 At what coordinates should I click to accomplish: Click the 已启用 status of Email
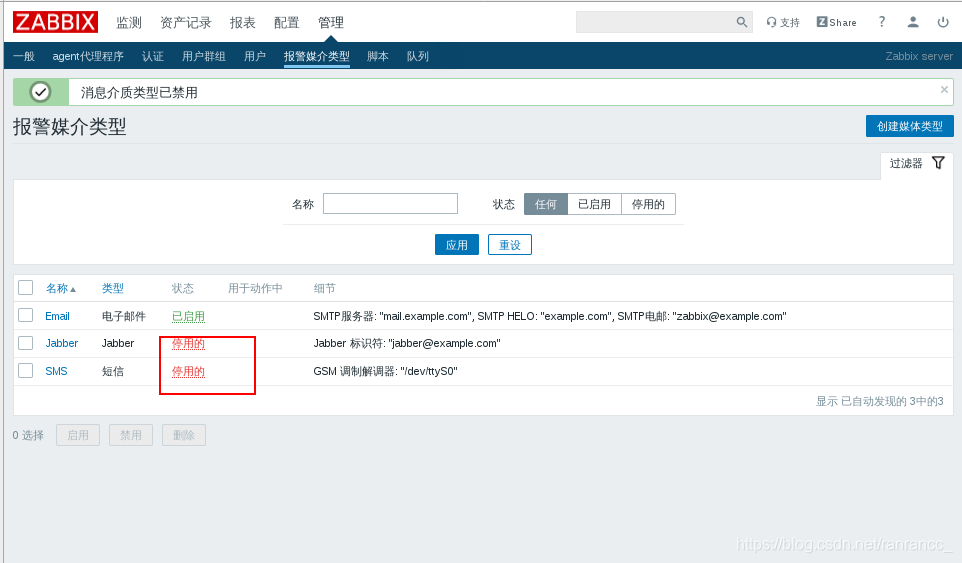(188, 316)
